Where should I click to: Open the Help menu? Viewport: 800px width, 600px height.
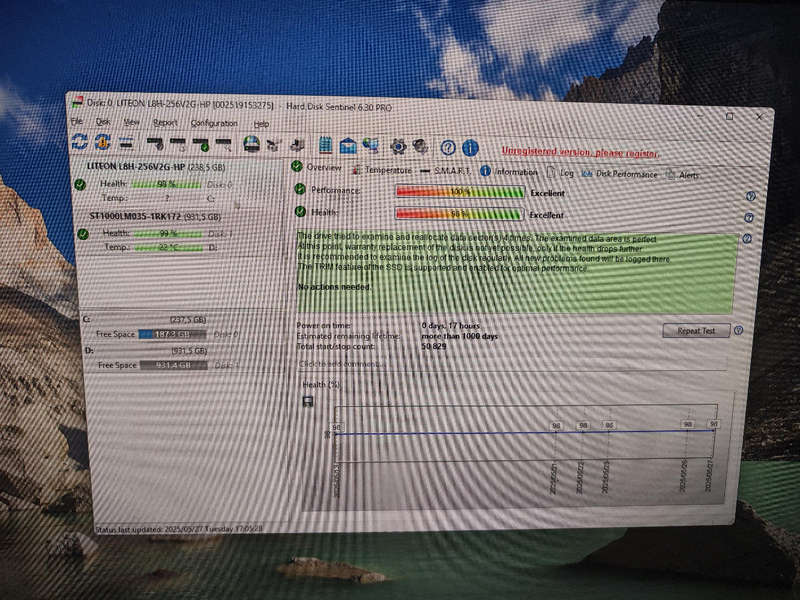[261, 124]
